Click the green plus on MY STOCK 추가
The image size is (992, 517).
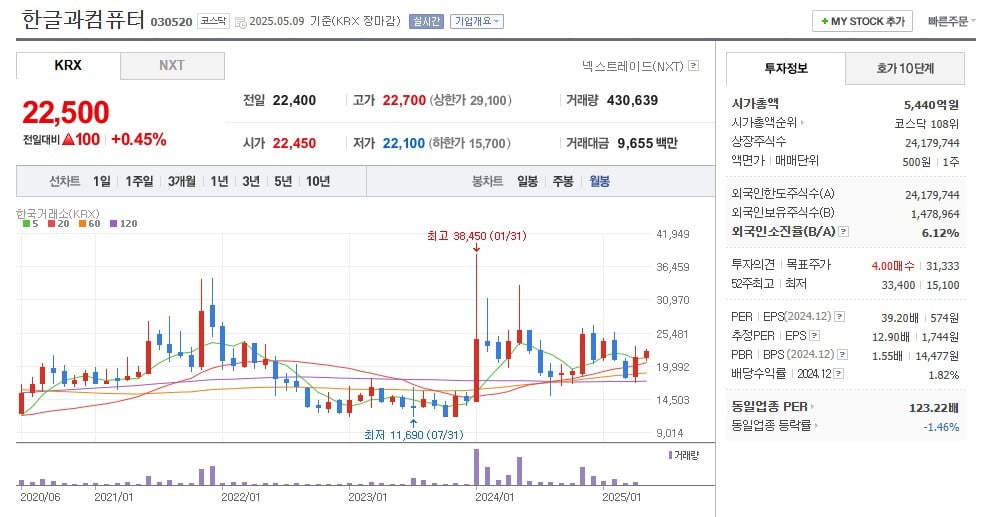point(824,22)
